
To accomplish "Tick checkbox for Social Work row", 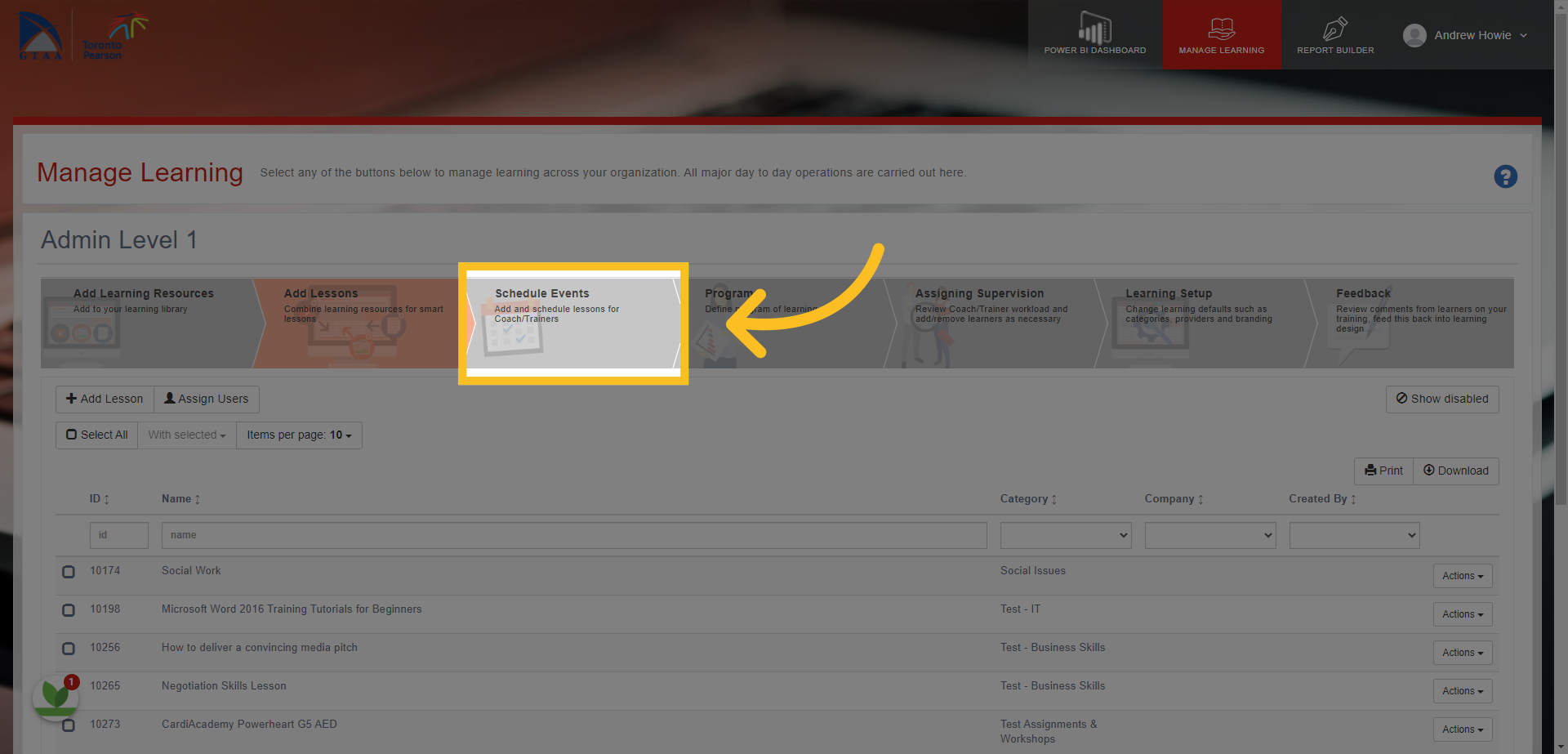I will (69, 572).
